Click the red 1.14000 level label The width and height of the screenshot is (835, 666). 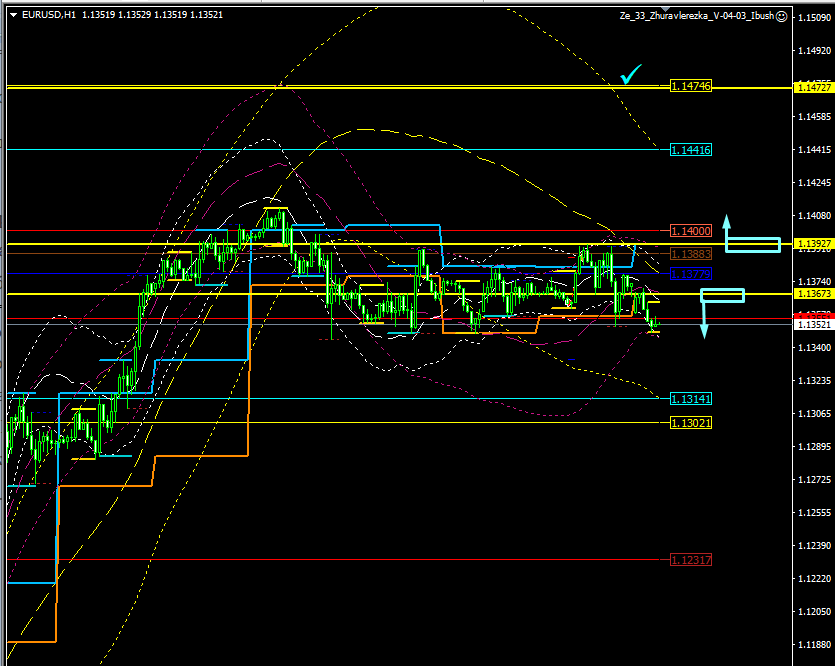point(691,231)
